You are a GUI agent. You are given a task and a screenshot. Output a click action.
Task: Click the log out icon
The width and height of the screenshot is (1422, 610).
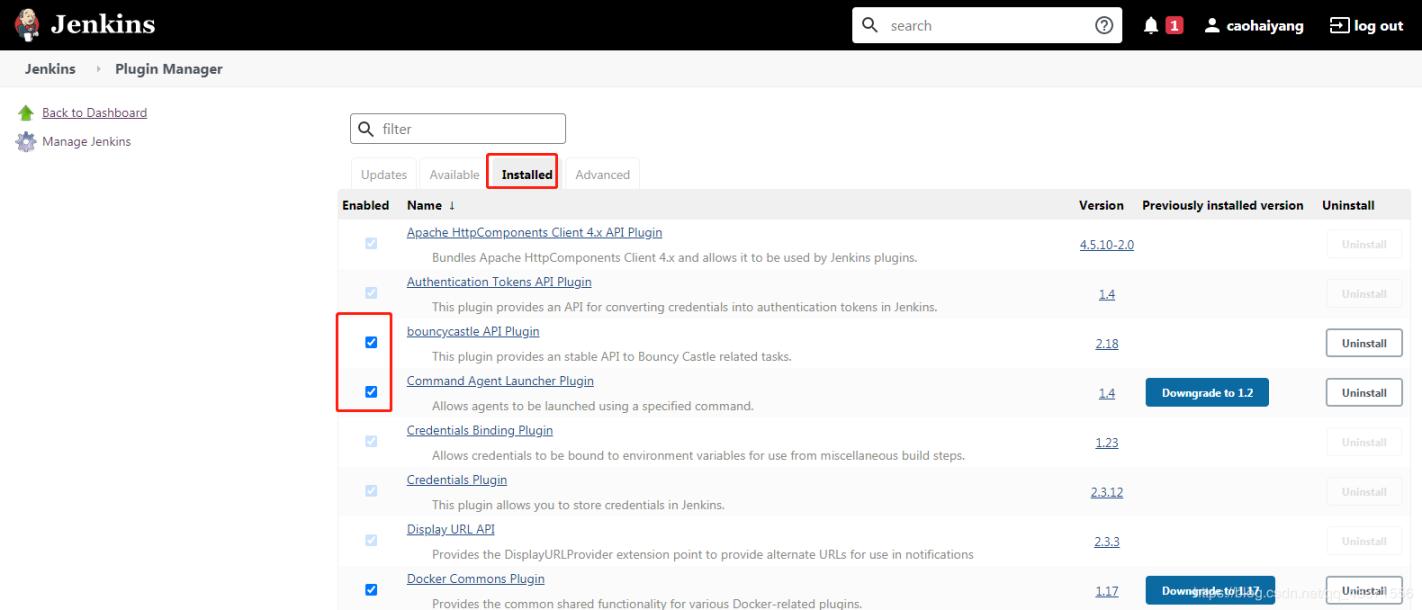[1339, 26]
